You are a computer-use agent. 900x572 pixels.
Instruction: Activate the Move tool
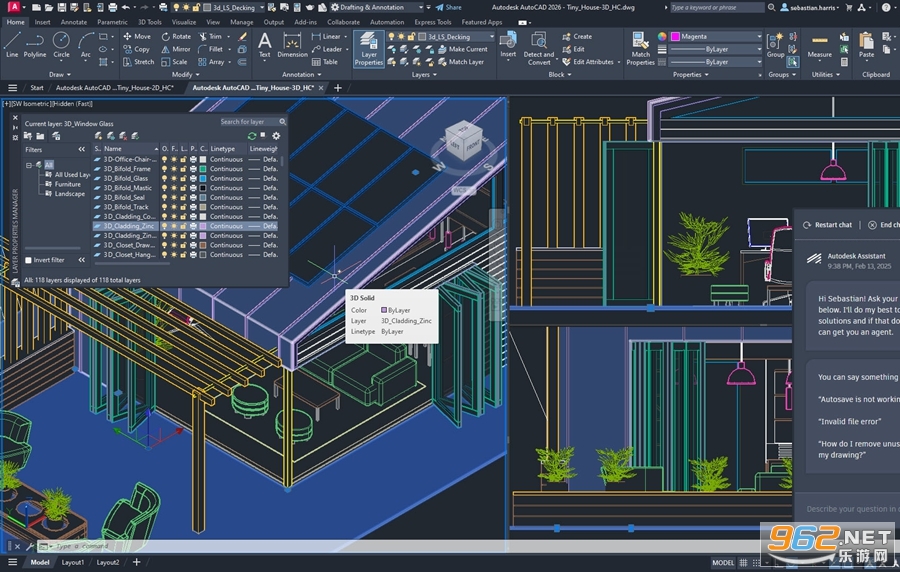point(137,36)
